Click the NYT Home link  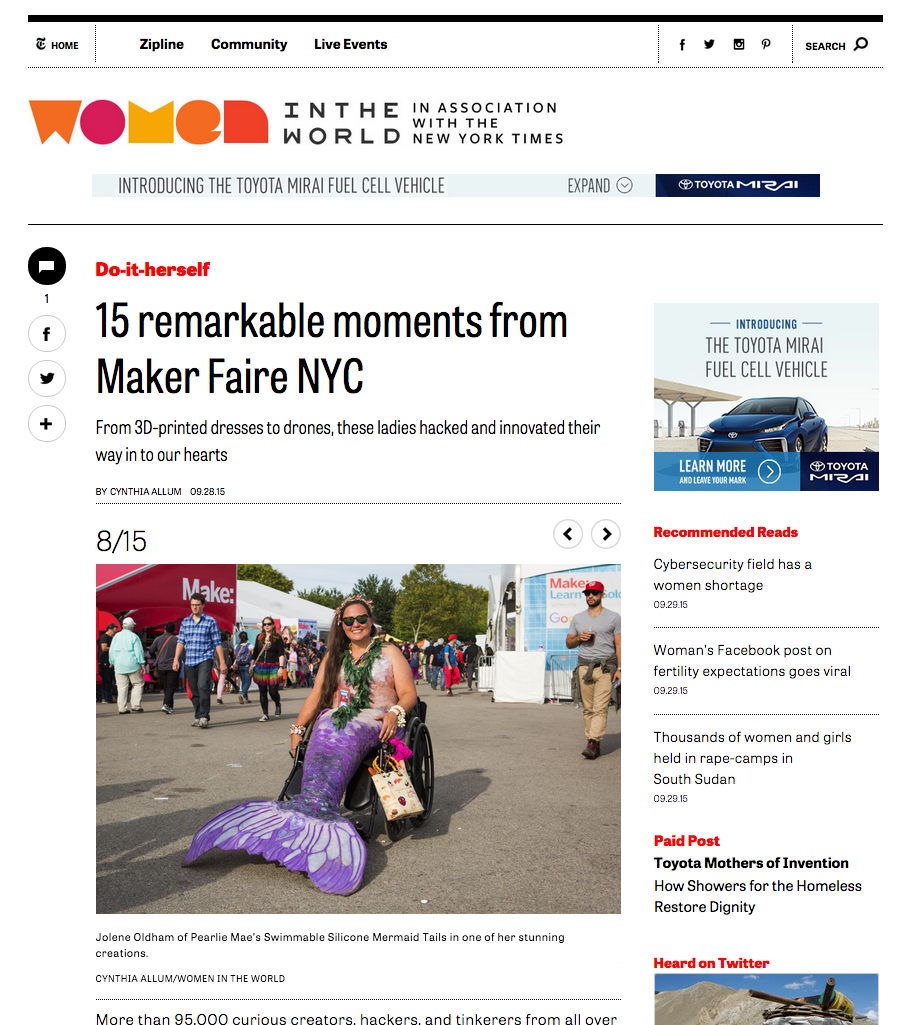coord(57,44)
